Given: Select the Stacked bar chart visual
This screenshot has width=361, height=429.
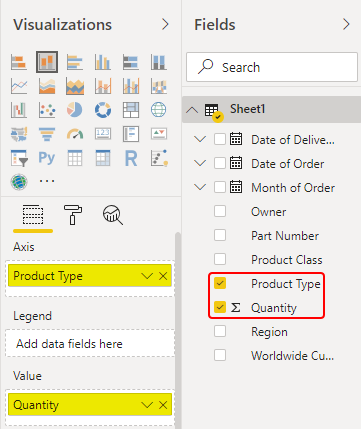Looking at the screenshot, I should click(x=19, y=62).
